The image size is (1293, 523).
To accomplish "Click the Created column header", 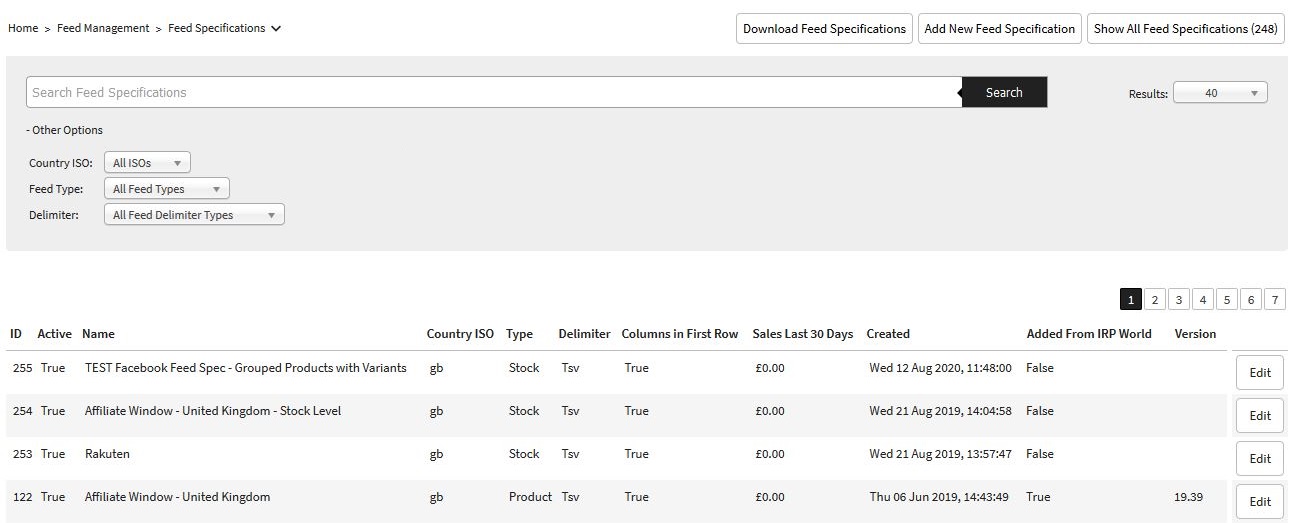I will click(x=888, y=334).
